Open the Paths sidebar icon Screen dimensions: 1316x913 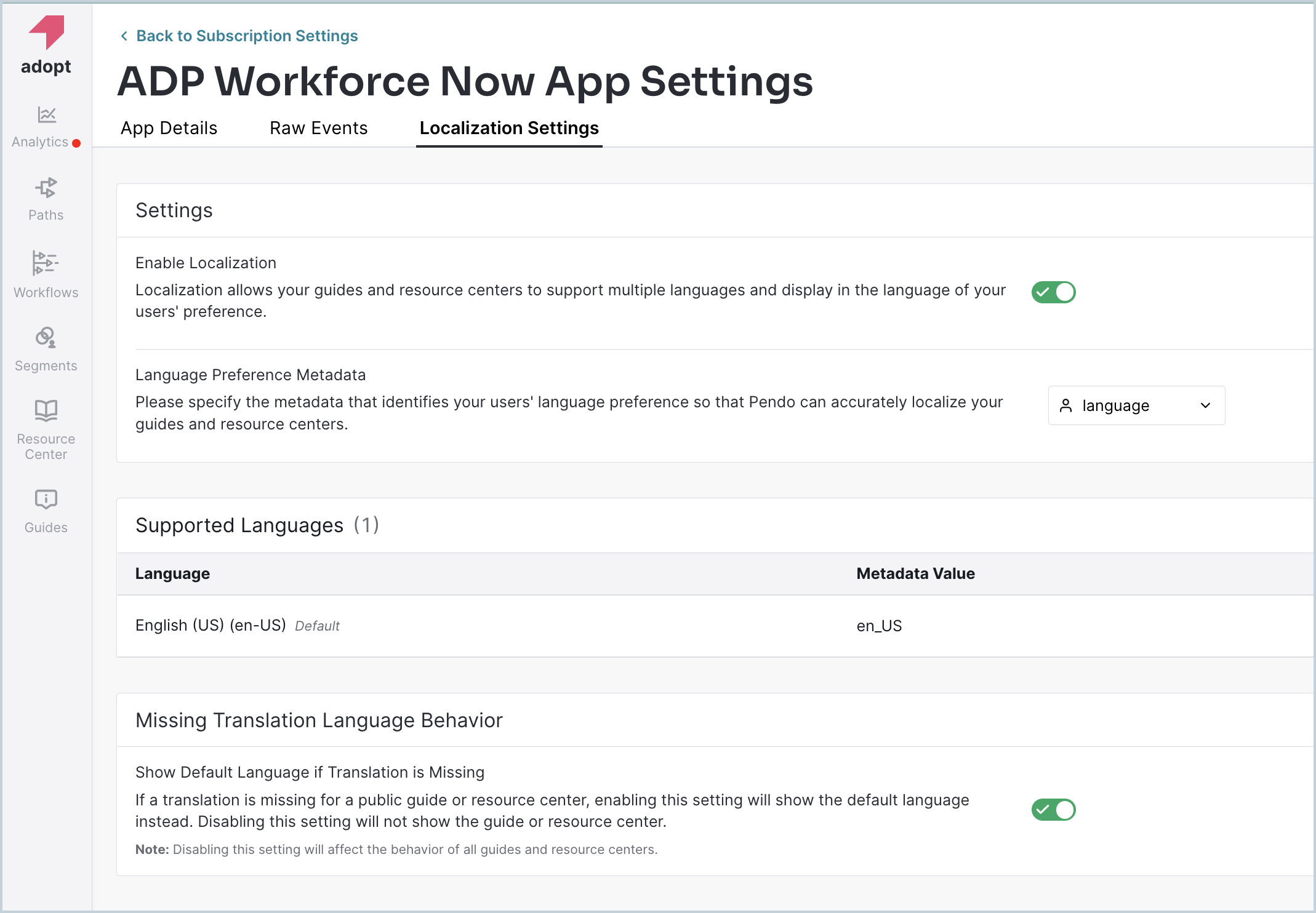(x=46, y=188)
